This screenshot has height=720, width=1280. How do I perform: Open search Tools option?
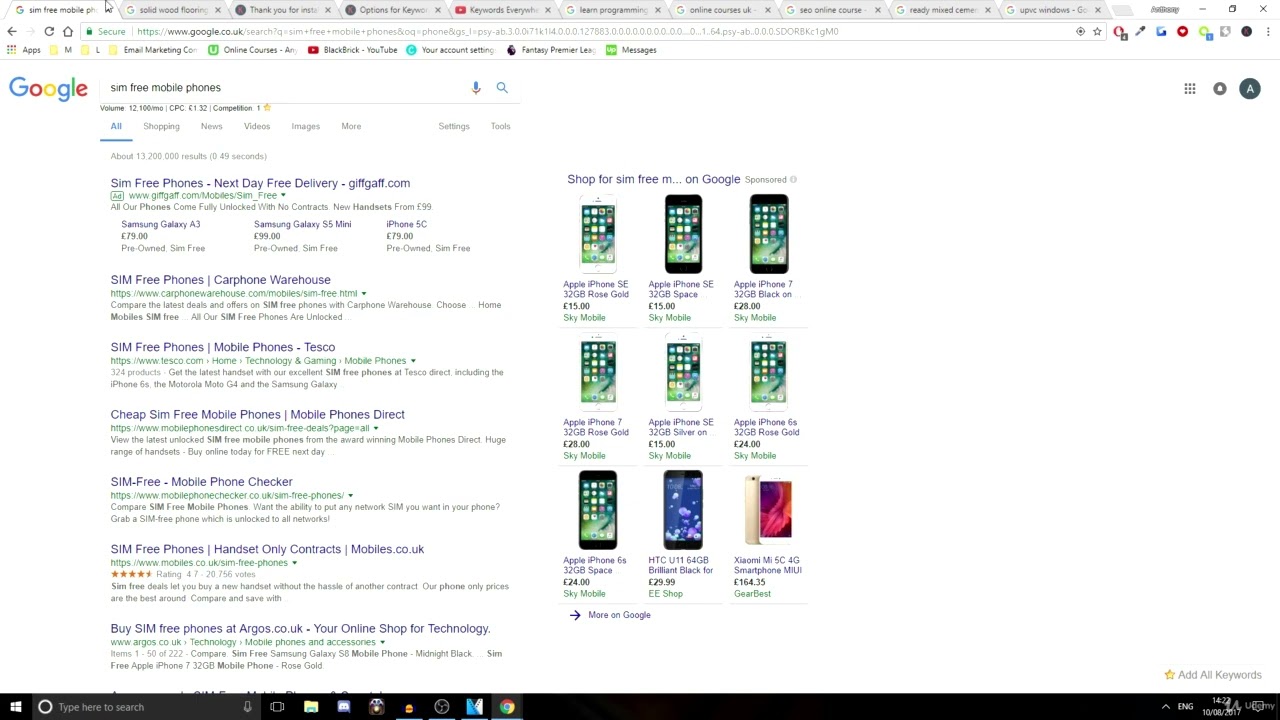(501, 126)
